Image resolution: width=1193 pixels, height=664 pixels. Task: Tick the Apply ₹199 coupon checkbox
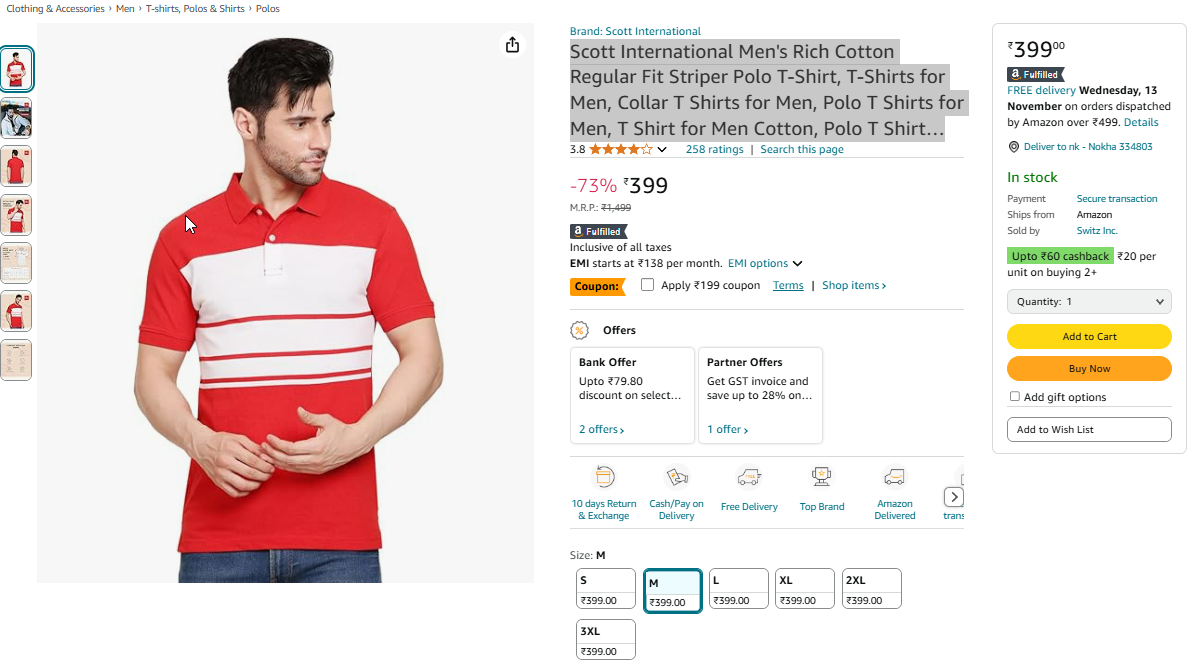click(x=647, y=284)
